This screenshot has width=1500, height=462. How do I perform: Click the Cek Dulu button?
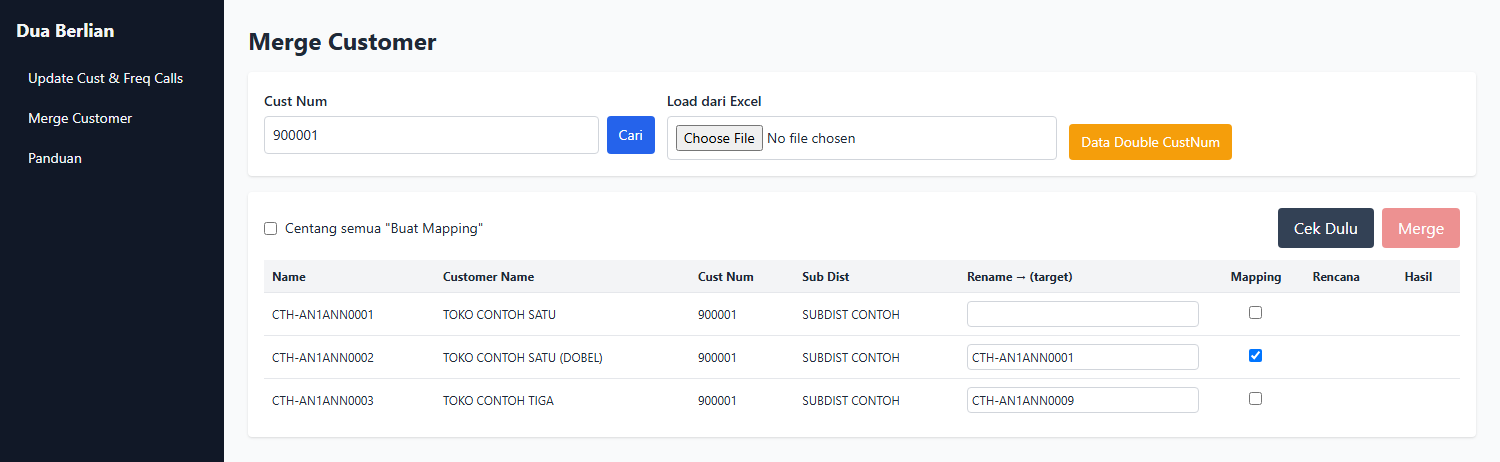pos(1326,228)
